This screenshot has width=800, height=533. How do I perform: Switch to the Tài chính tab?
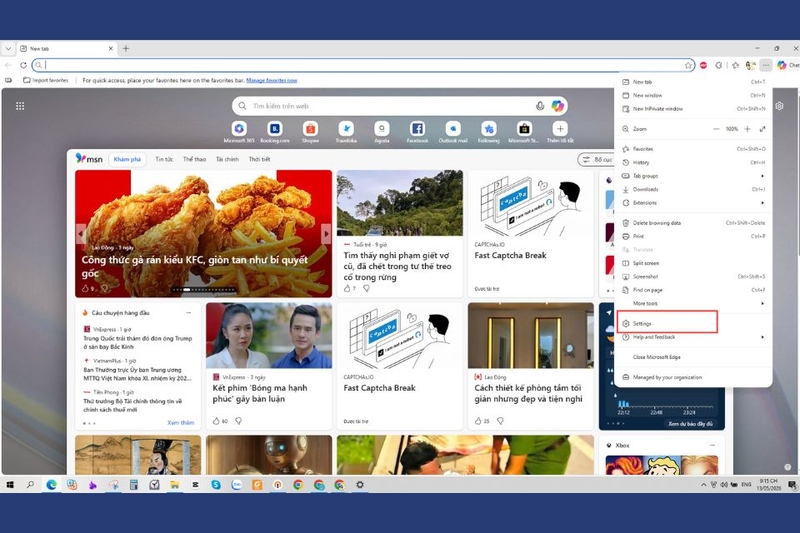pos(227,159)
